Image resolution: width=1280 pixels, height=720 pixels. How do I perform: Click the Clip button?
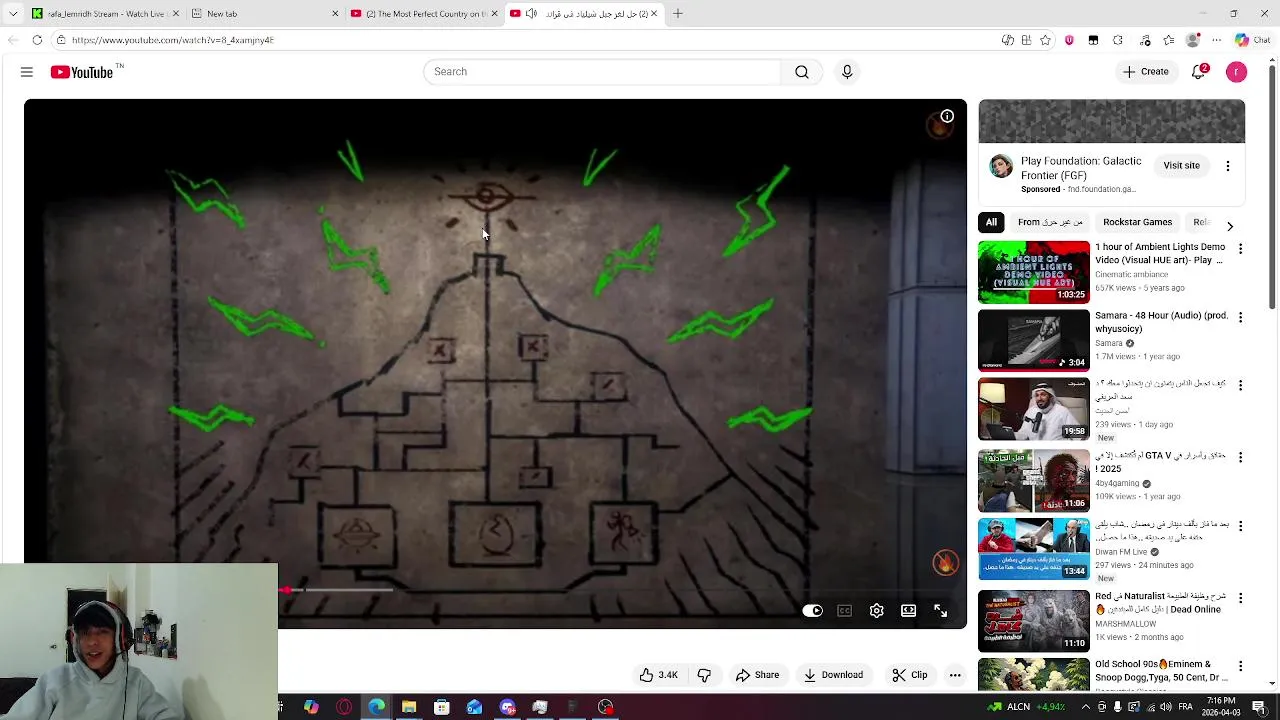pyautogui.click(x=910, y=675)
